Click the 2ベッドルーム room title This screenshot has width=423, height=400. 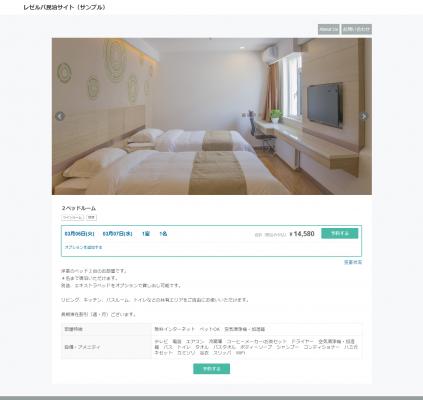point(79,208)
